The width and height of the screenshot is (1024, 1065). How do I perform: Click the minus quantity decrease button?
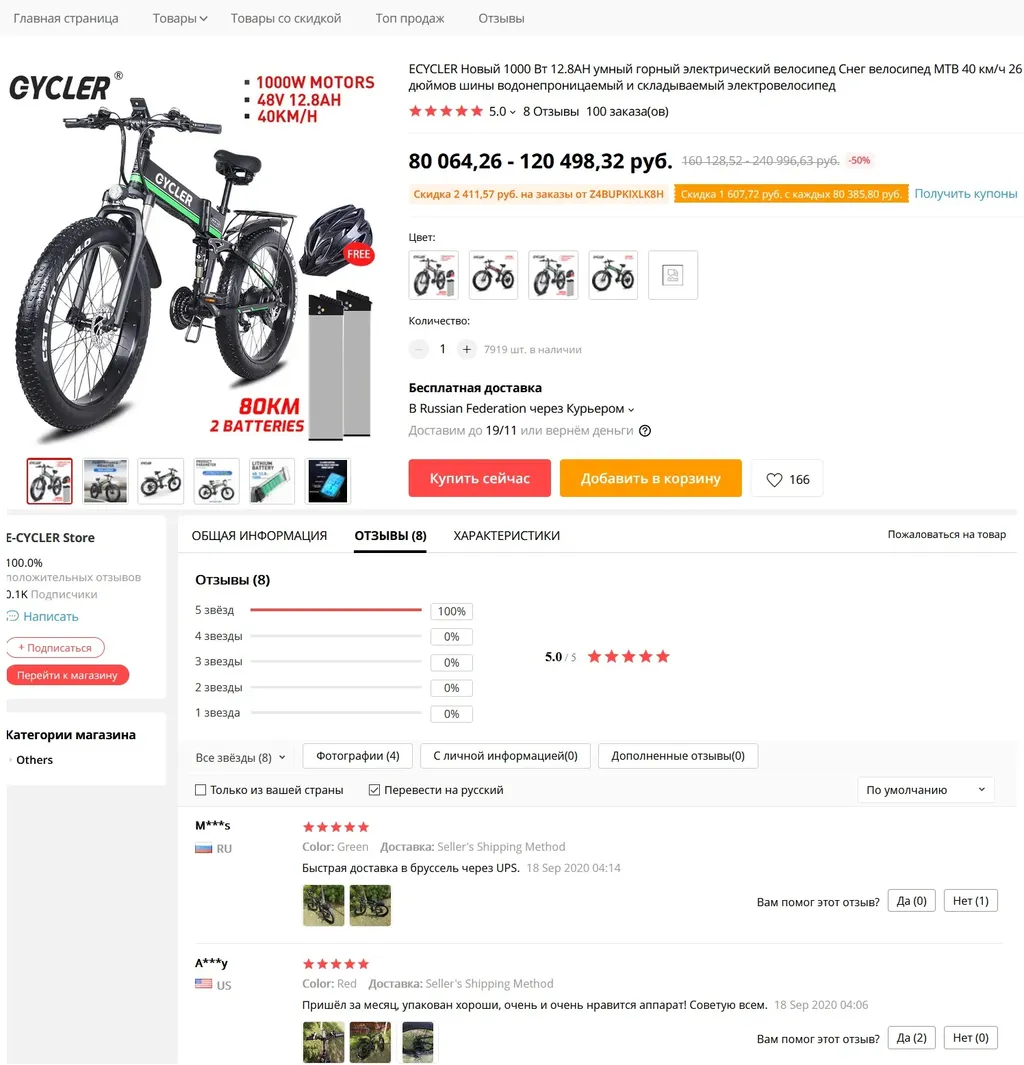(419, 349)
